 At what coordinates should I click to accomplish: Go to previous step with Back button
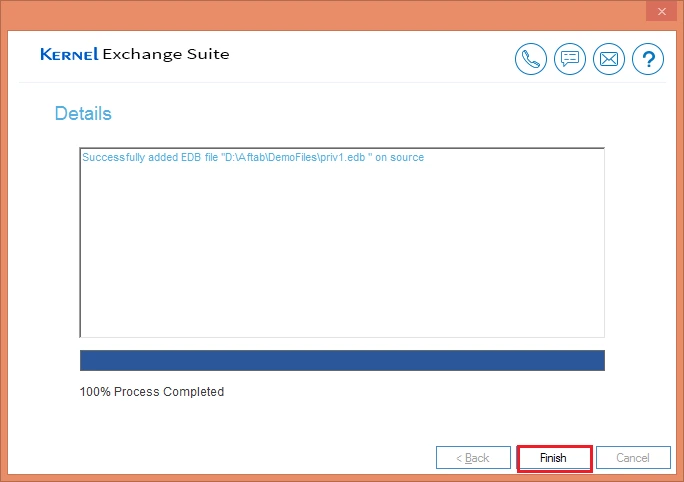[x=473, y=458]
